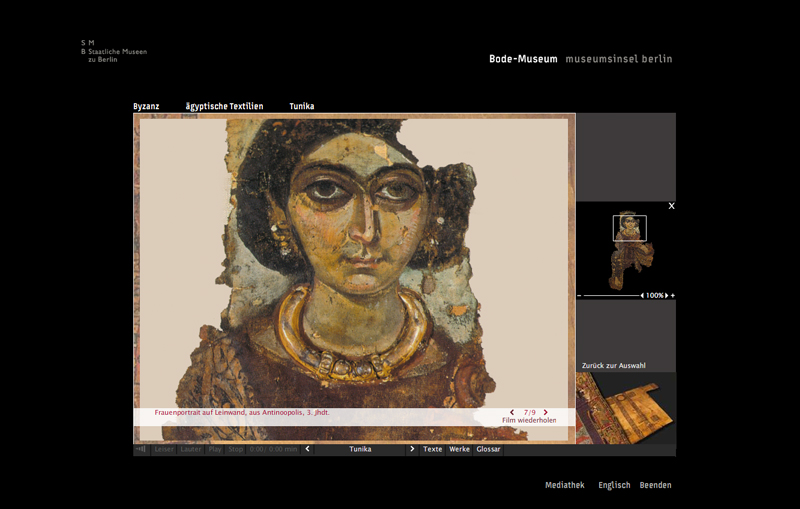The height and width of the screenshot is (509, 800).
Task: Click the Bode-Museum title
Action: [x=523, y=59]
